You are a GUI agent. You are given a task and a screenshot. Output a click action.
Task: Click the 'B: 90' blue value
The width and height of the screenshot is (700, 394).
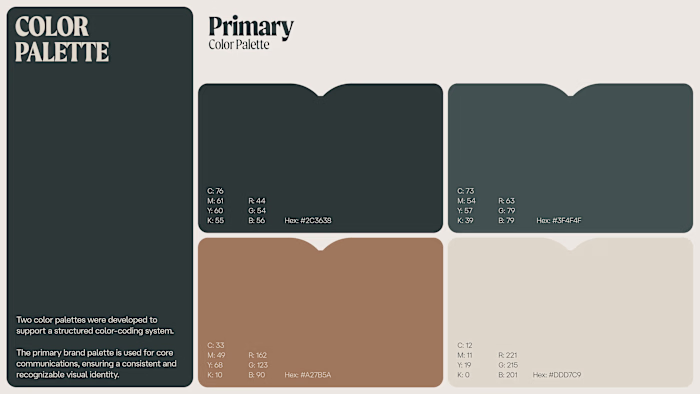(257, 375)
